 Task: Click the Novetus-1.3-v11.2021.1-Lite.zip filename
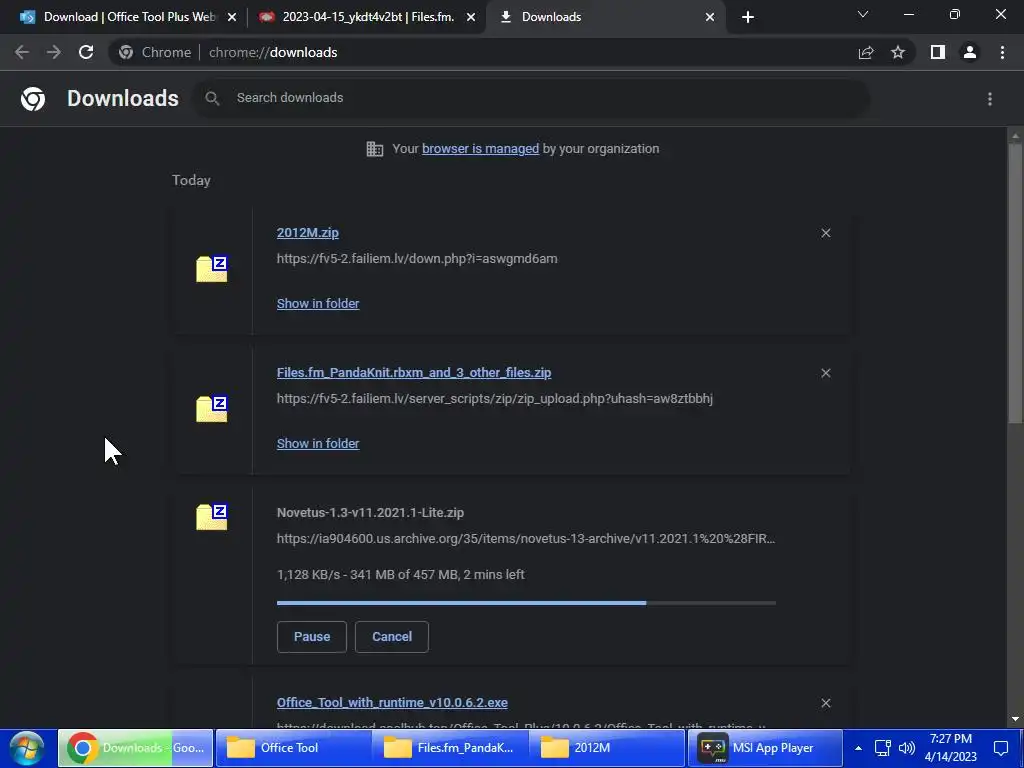(x=370, y=513)
